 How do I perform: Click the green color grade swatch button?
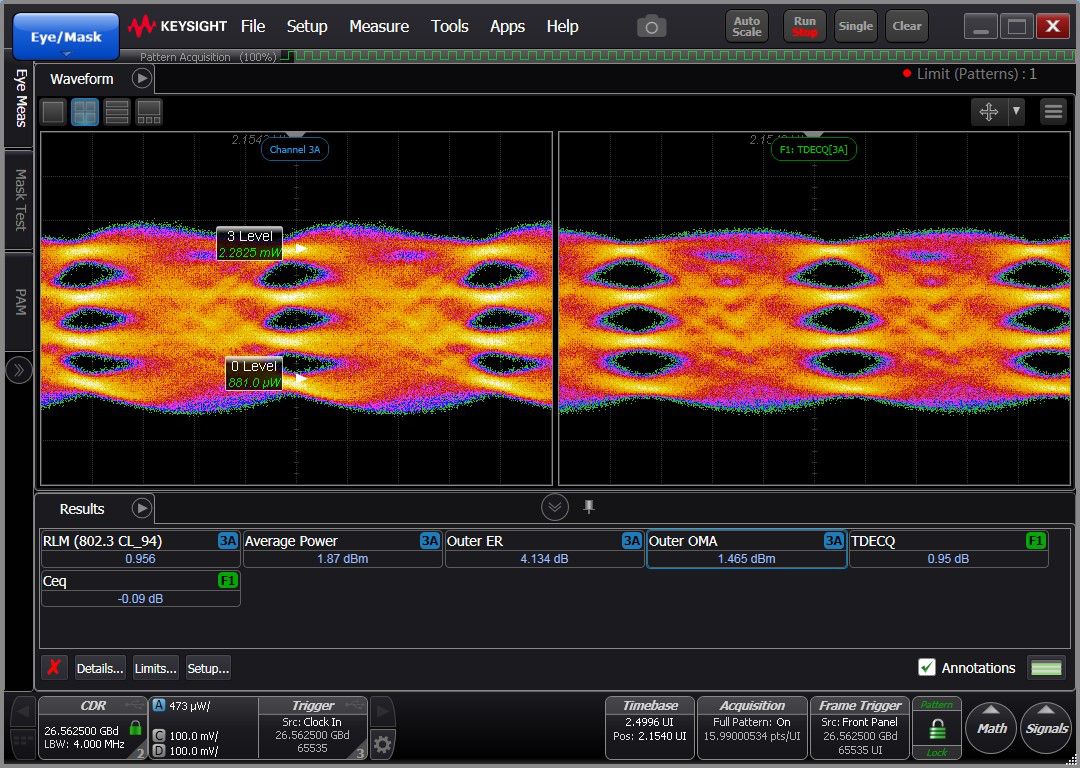click(x=1046, y=668)
